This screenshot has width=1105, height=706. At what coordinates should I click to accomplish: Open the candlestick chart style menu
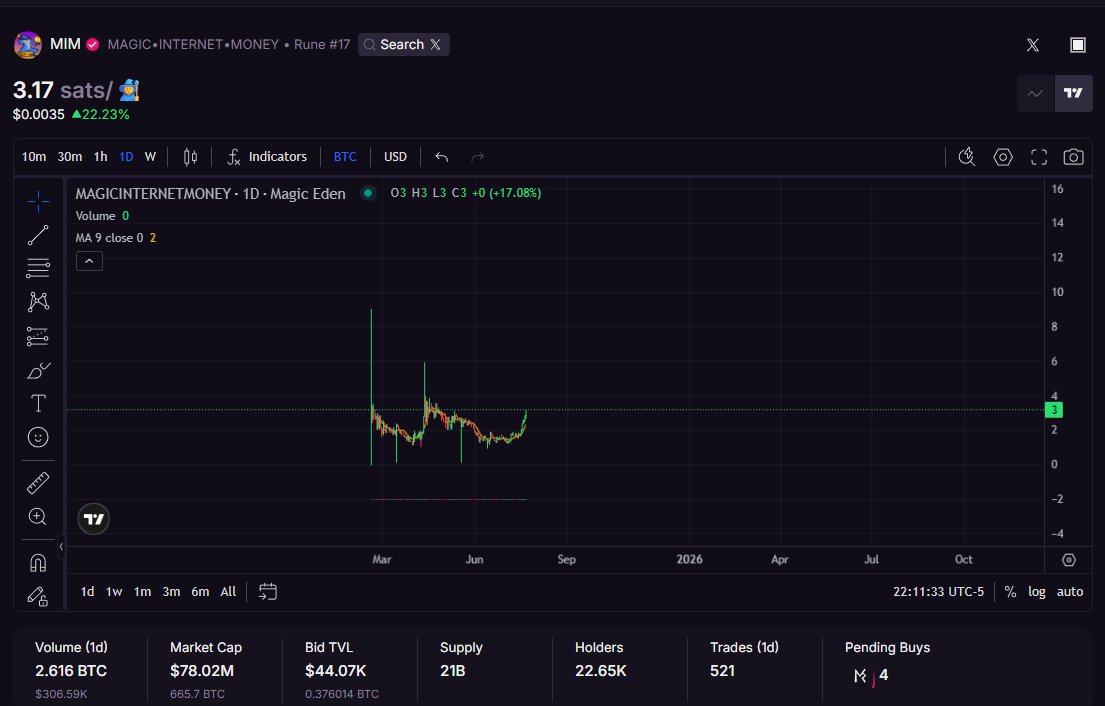(x=190, y=157)
